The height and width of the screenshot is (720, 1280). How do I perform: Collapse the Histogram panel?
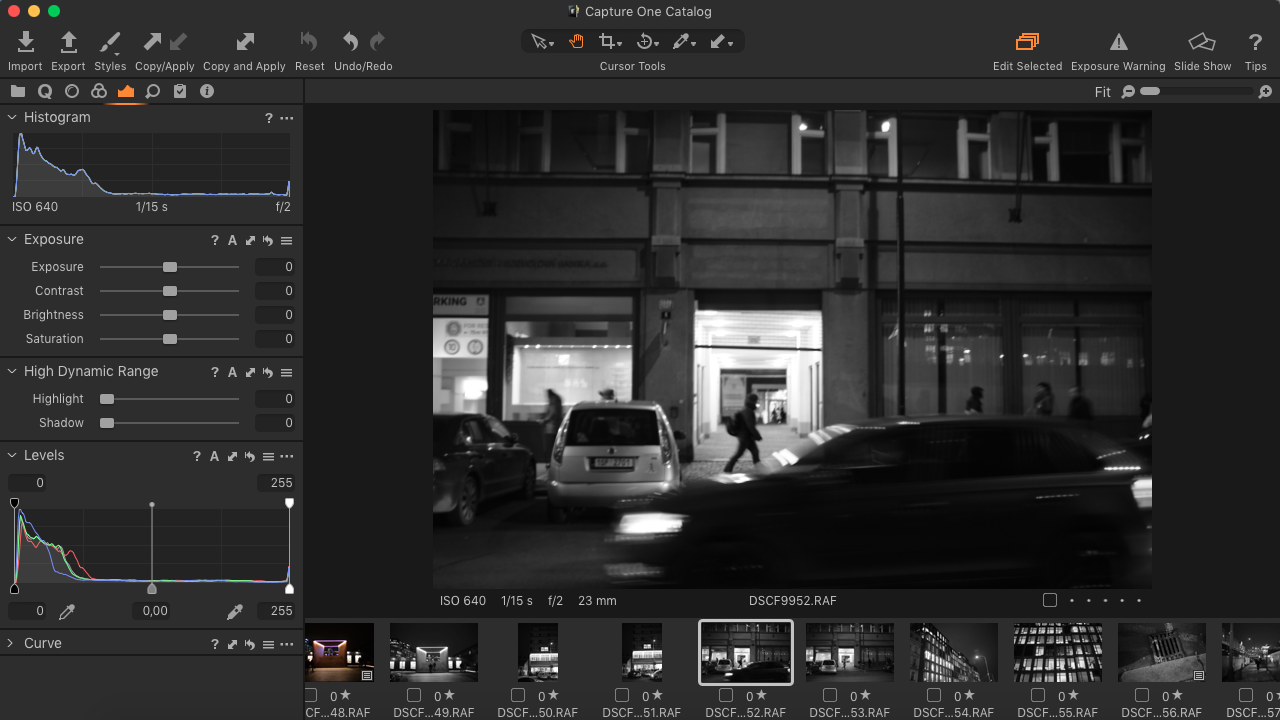pyautogui.click(x=12, y=117)
